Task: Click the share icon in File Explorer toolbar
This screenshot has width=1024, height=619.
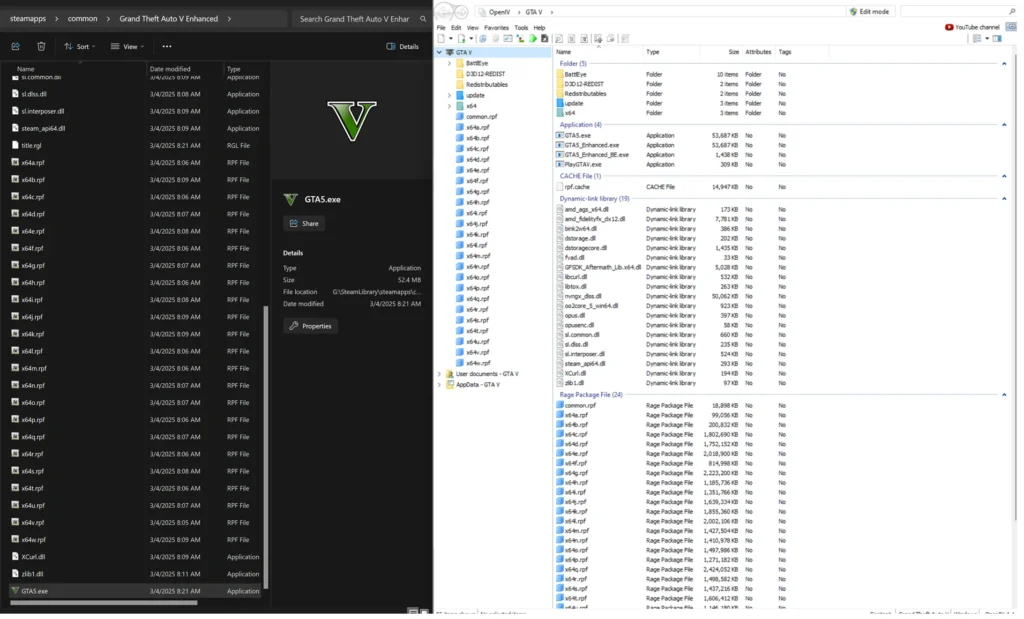Action: click(16, 46)
